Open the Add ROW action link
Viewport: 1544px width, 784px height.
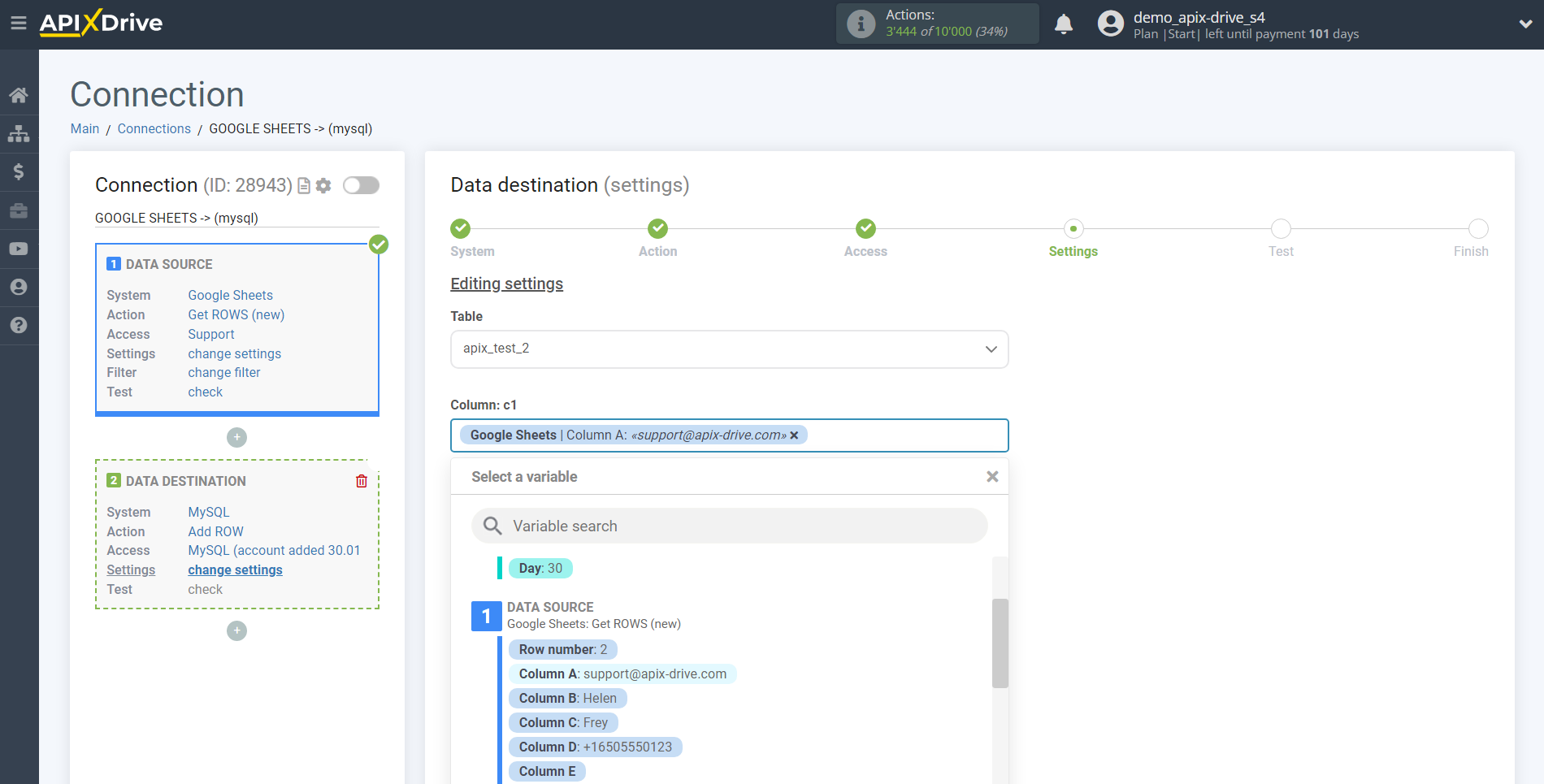pos(215,531)
